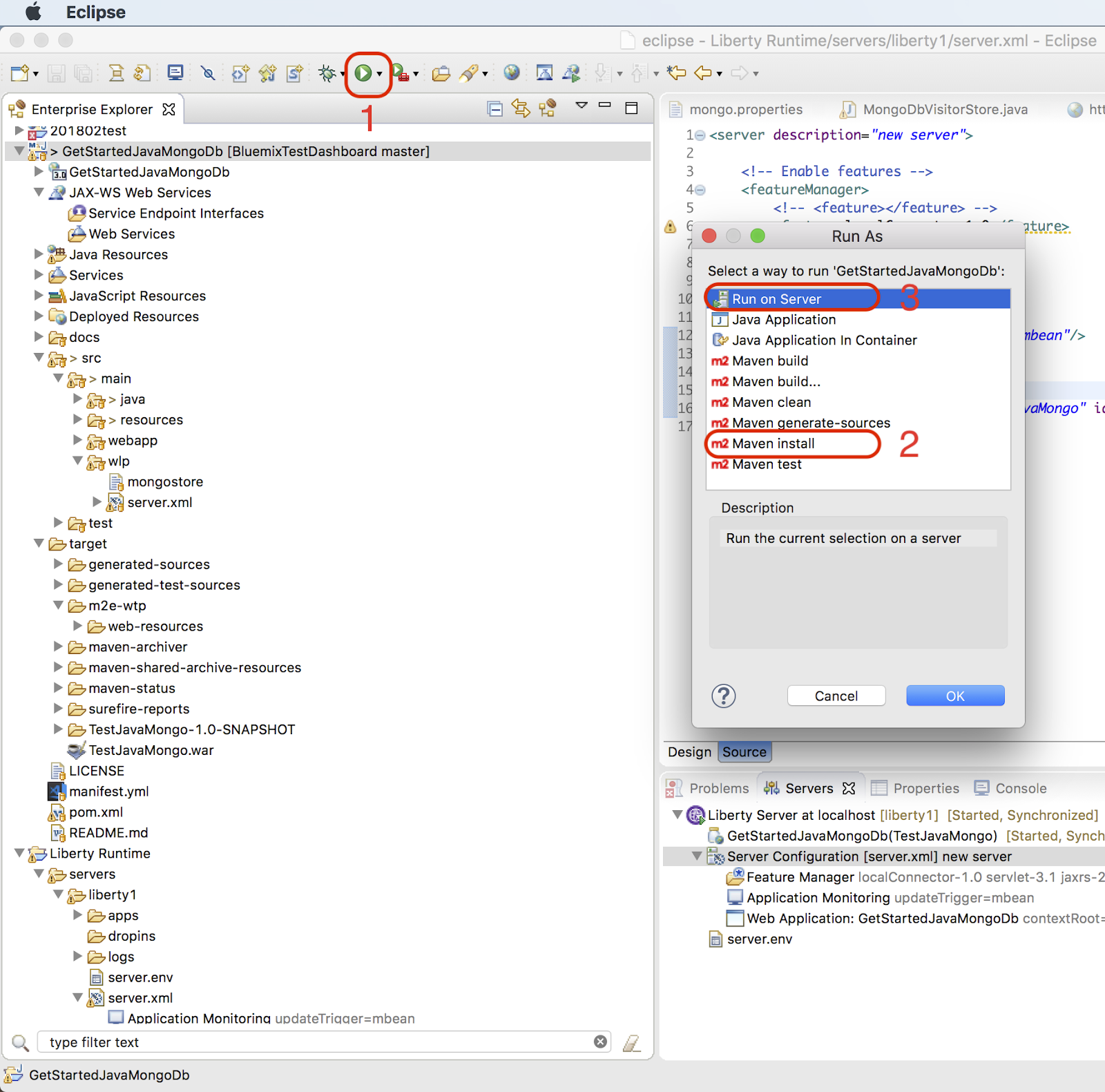
Task: Open the Web Browser globe icon
Action: [512, 72]
